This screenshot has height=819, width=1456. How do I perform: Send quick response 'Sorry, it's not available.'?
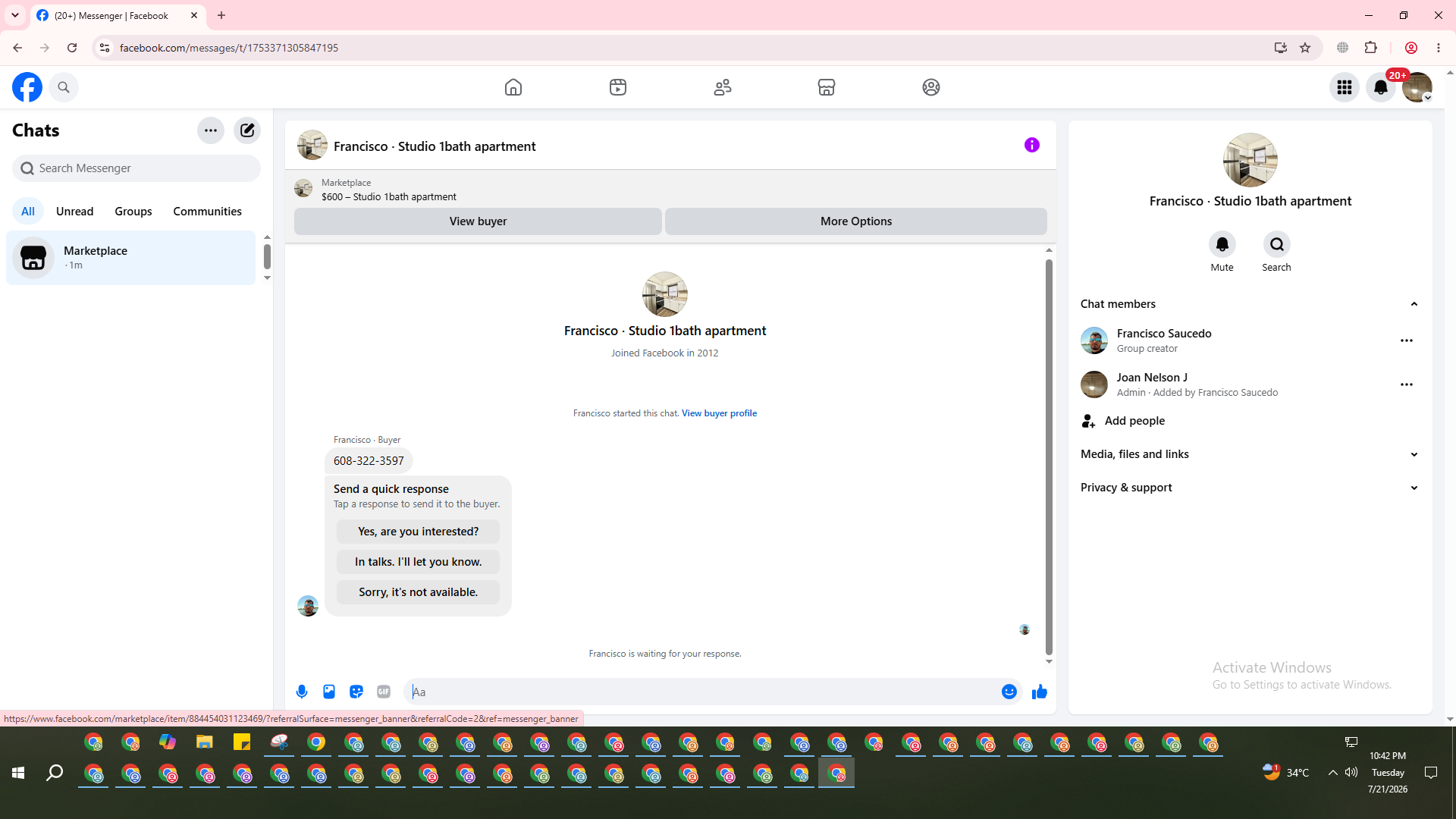point(419,592)
